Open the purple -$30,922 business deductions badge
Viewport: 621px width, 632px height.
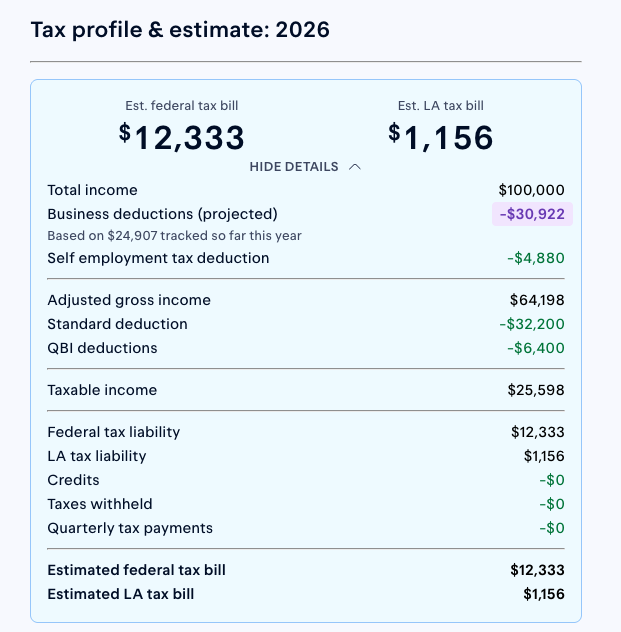(532, 214)
